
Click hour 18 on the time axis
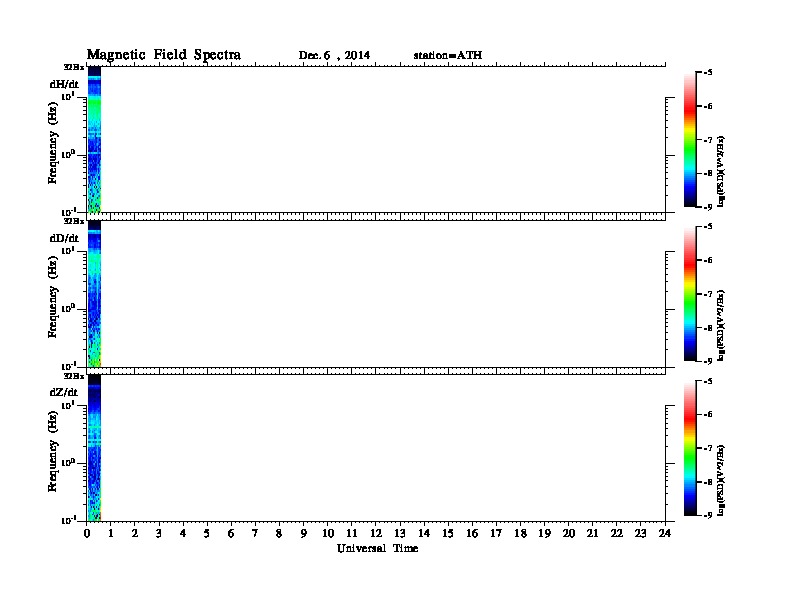[x=520, y=533]
